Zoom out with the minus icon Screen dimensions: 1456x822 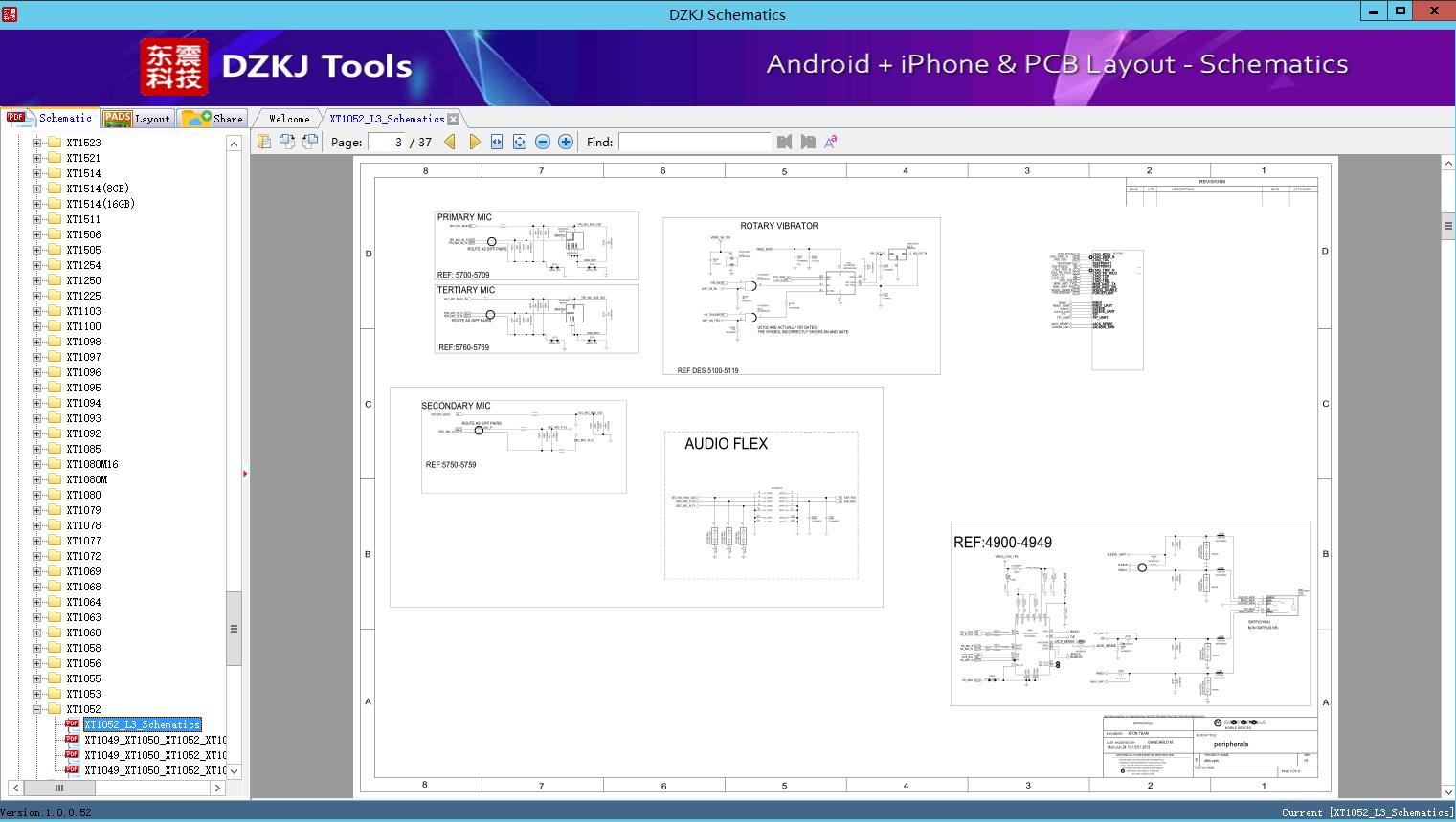543,142
